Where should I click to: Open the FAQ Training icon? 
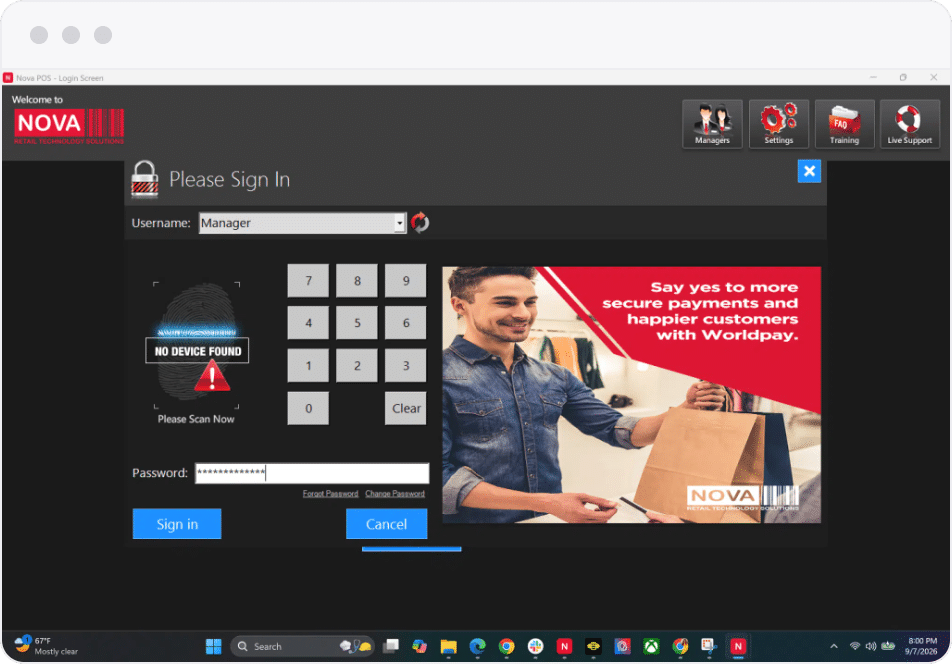(x=844, y=124)
